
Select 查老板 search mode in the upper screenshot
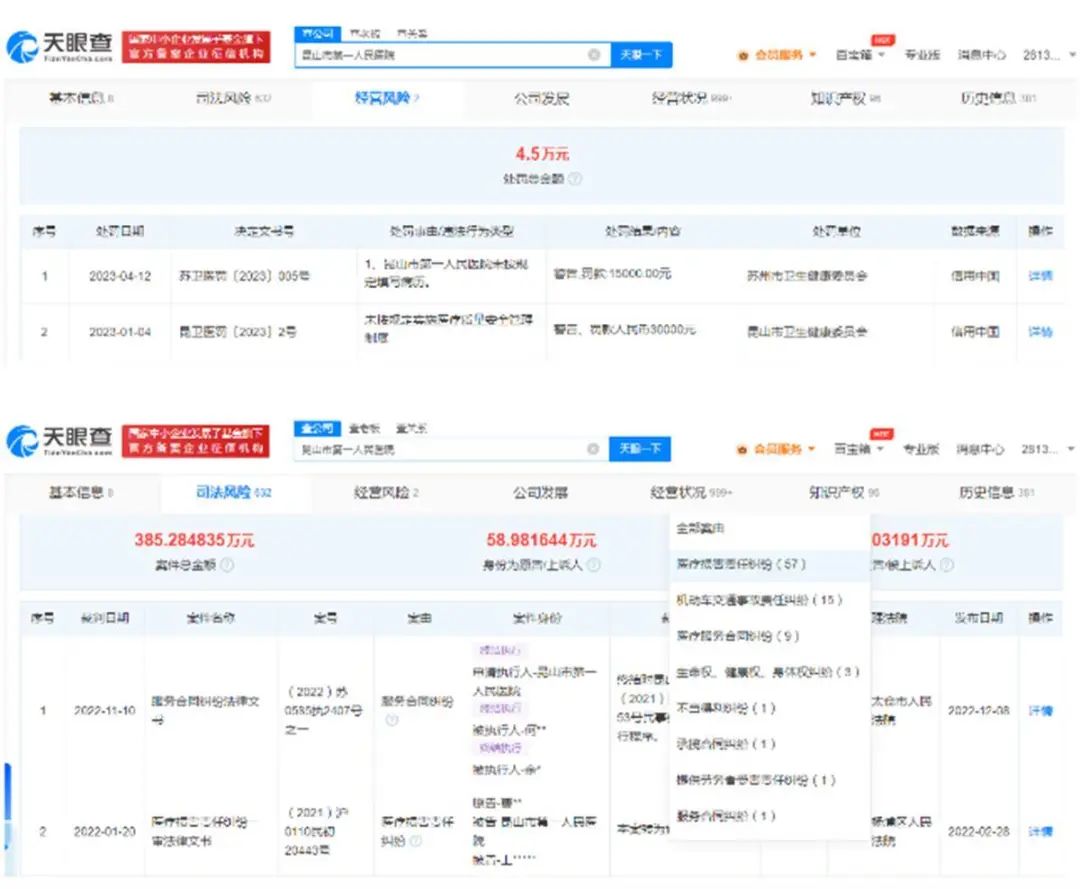point(364,33)
